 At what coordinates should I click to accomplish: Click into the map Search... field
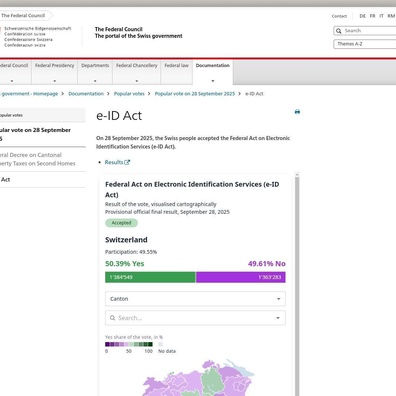(195, 318)
